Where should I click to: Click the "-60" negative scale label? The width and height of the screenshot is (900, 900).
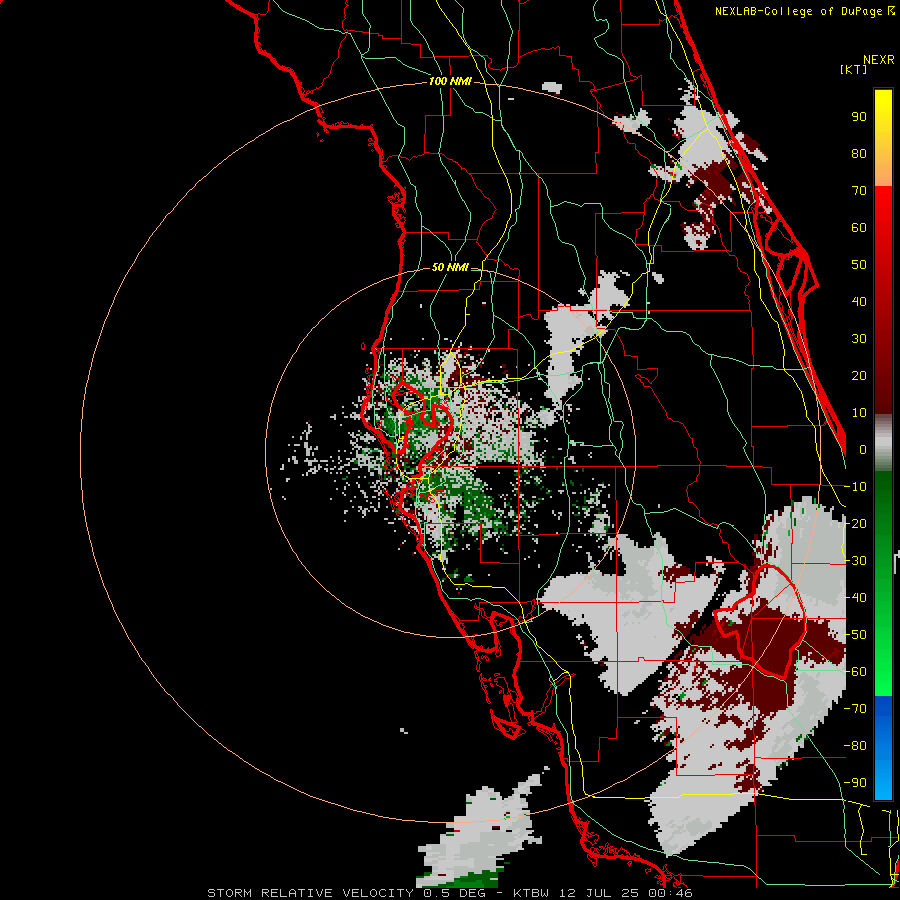point(855,672)
